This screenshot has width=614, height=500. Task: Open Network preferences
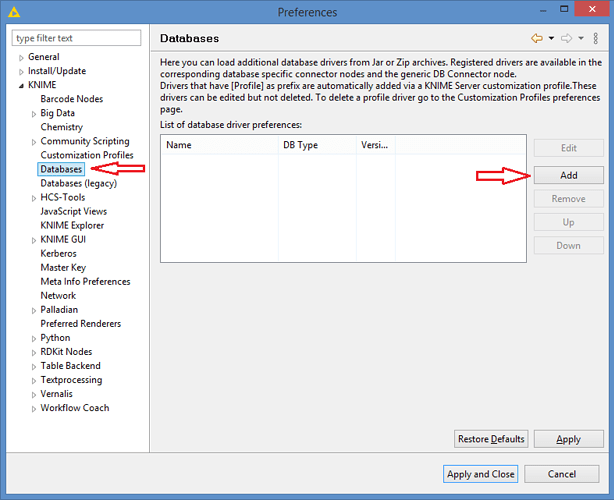58,296
